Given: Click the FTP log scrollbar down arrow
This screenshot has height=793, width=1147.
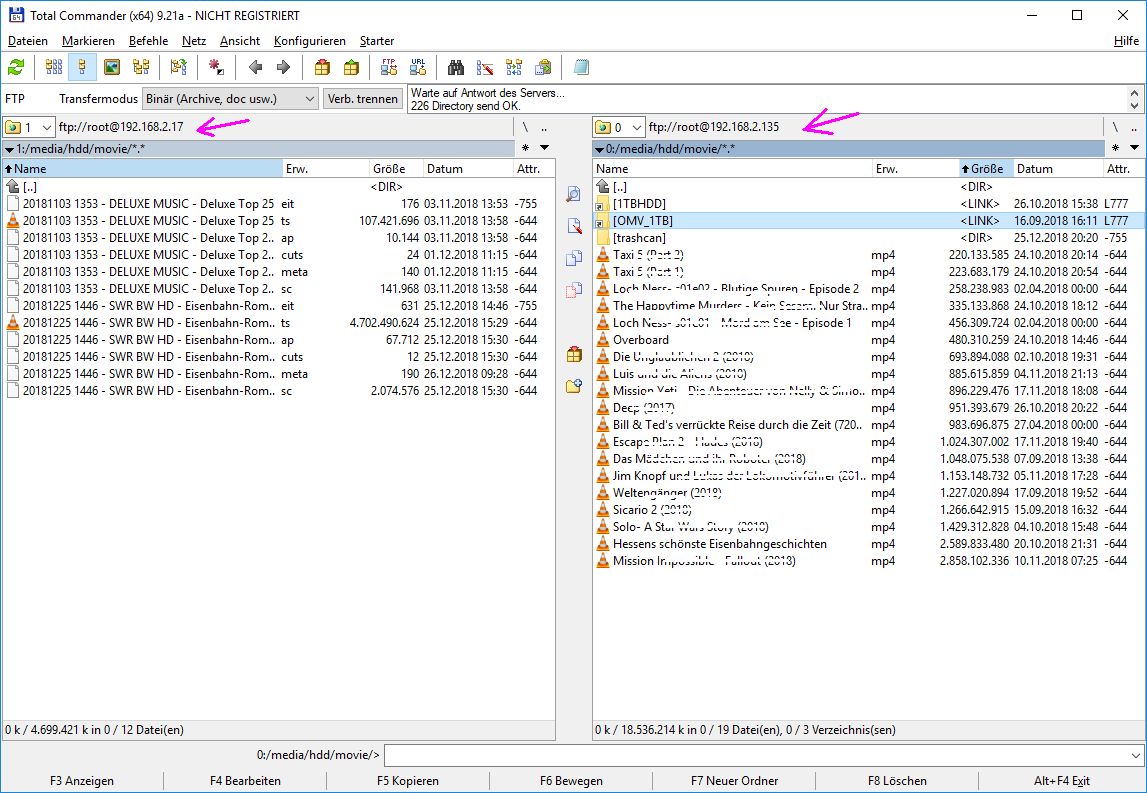Looking at the screenshot, I should click(1135, 105).
